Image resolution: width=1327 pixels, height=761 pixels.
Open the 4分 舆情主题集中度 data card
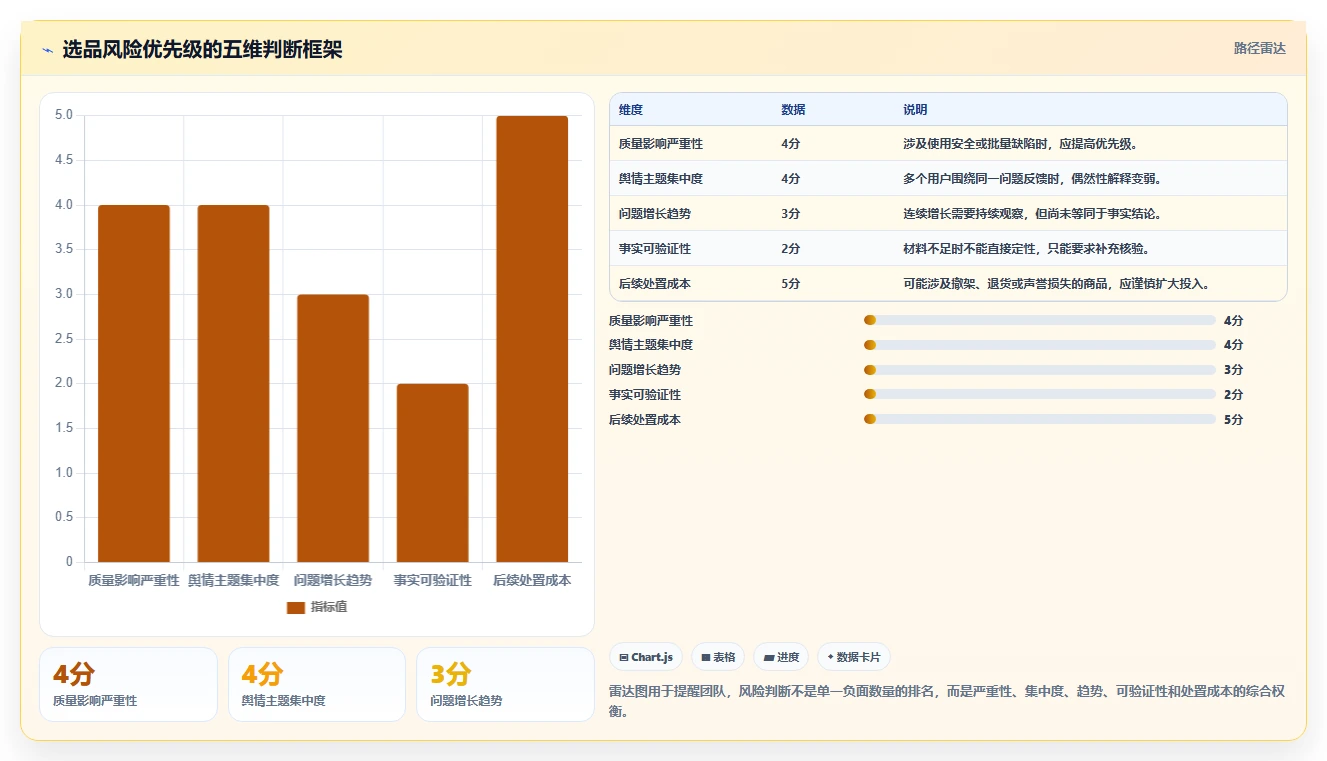pos(317,684)
